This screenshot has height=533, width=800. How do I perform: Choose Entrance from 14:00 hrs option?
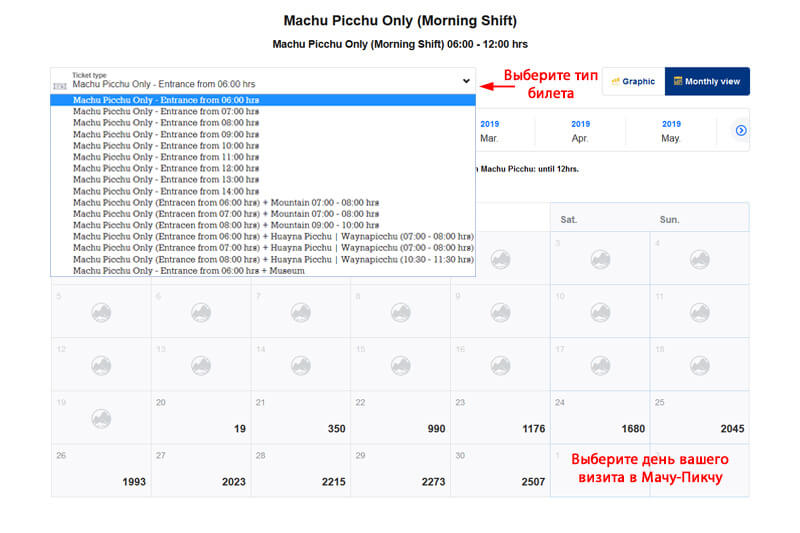pyautogui.click(x=263, y=191)
